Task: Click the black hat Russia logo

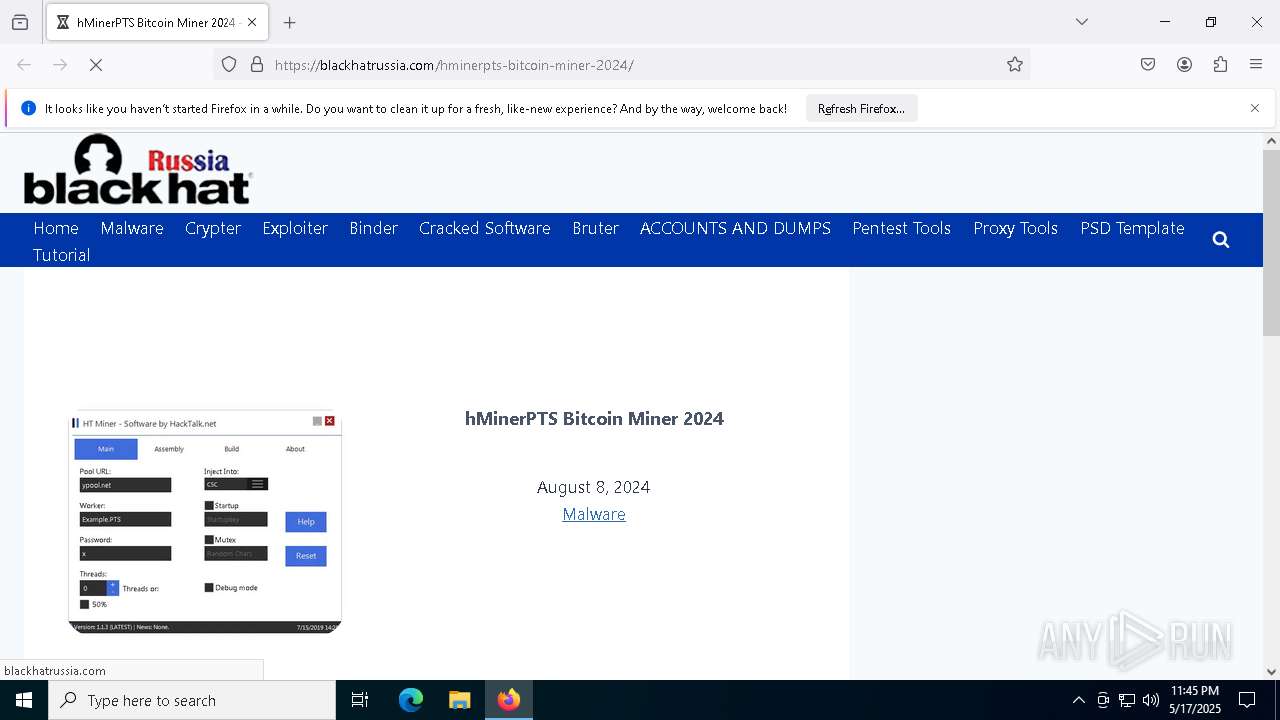Action: pos(137,169)
